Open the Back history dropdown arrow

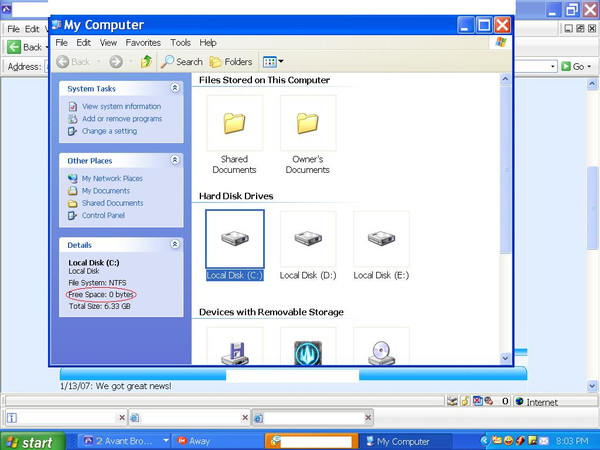coord(98,62)
